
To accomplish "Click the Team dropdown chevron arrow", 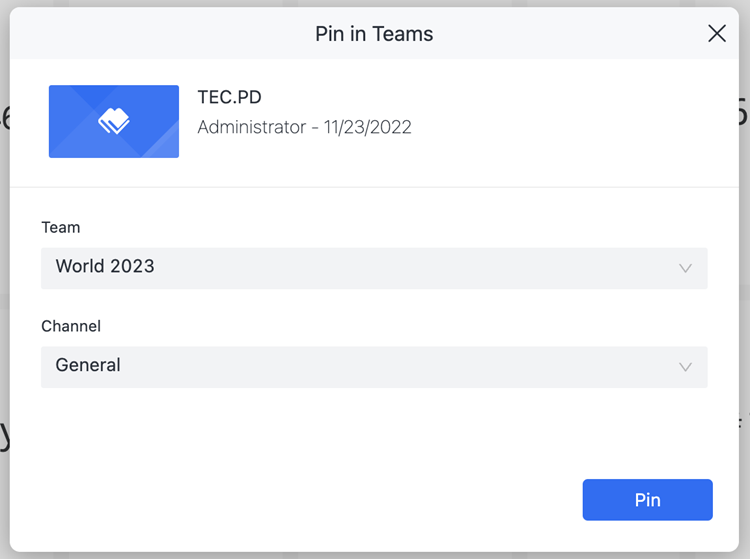I will click(685, 268).
